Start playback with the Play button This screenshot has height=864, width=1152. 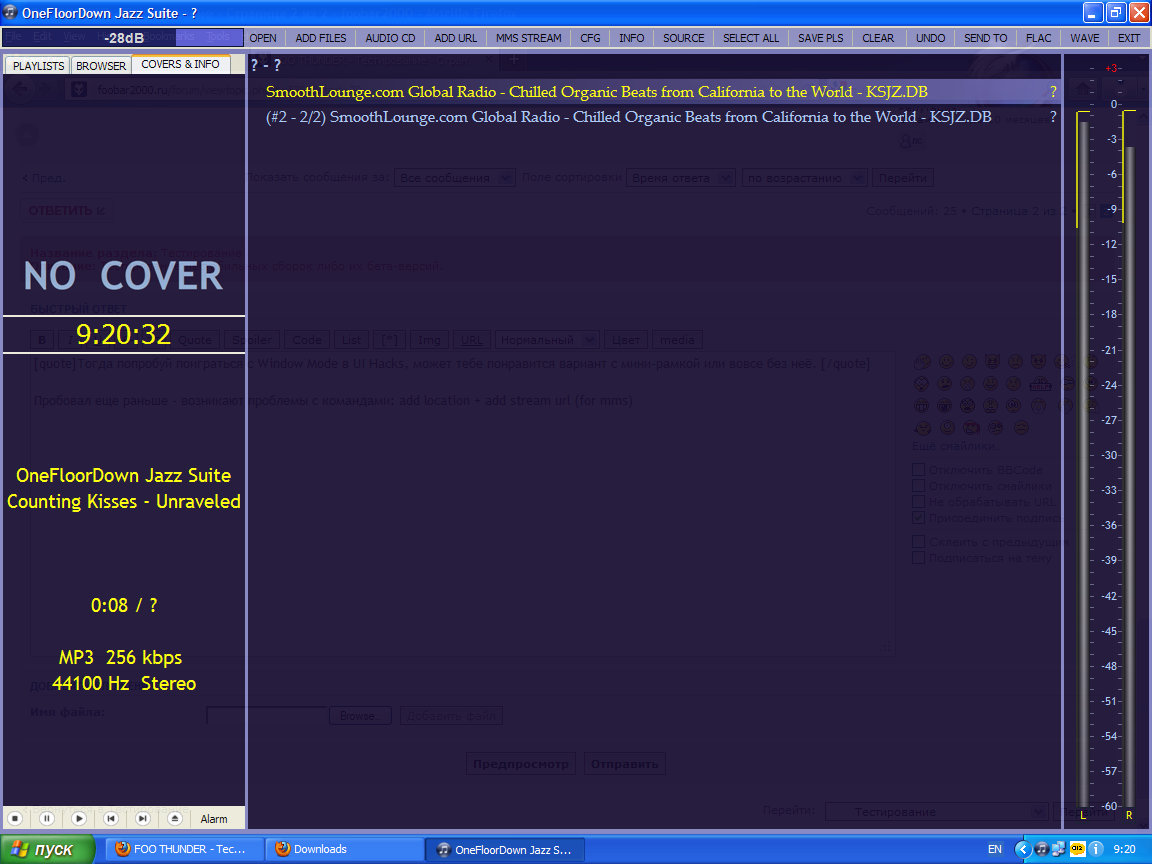click(x=79, y=818)
